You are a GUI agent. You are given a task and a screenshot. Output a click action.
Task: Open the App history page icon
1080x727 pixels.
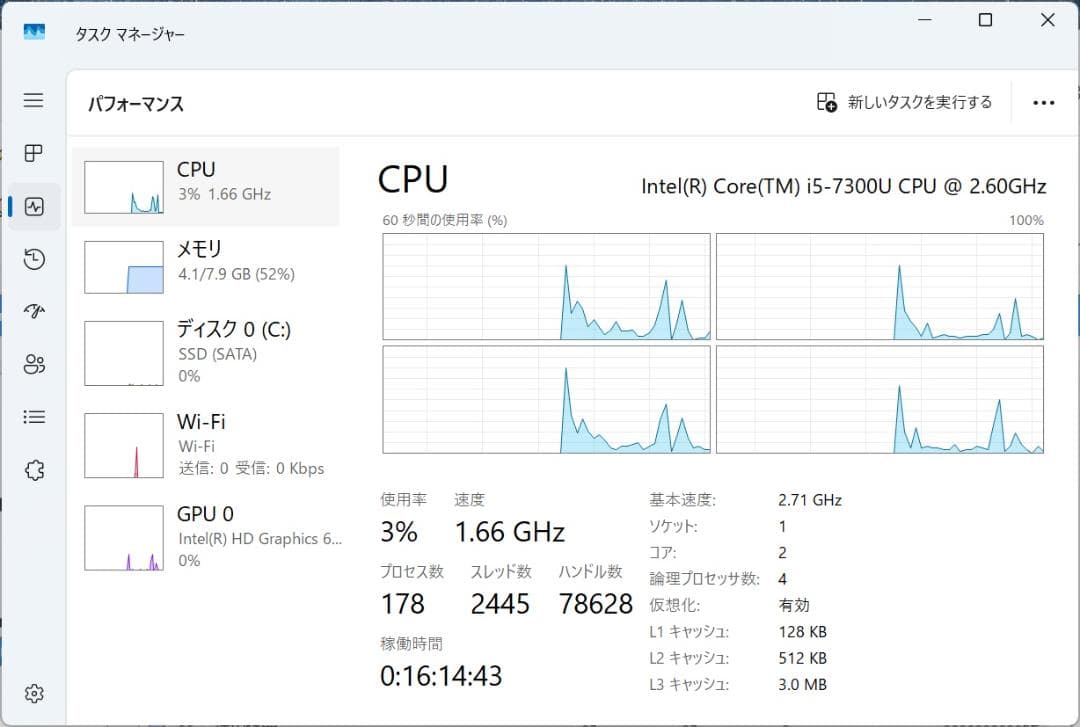click(x=33, y=259)
